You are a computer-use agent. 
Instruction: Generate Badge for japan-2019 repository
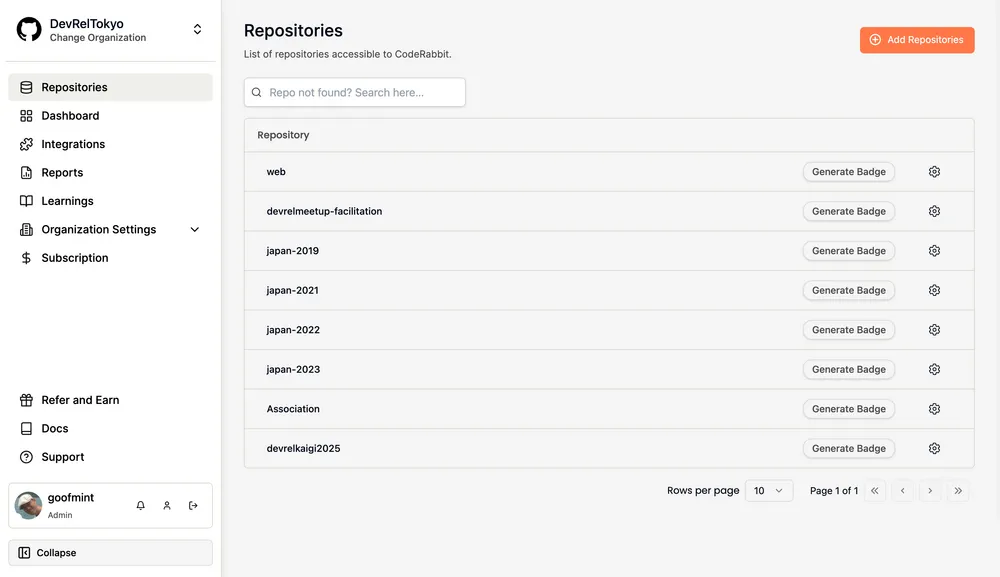(x=848, y=251)
